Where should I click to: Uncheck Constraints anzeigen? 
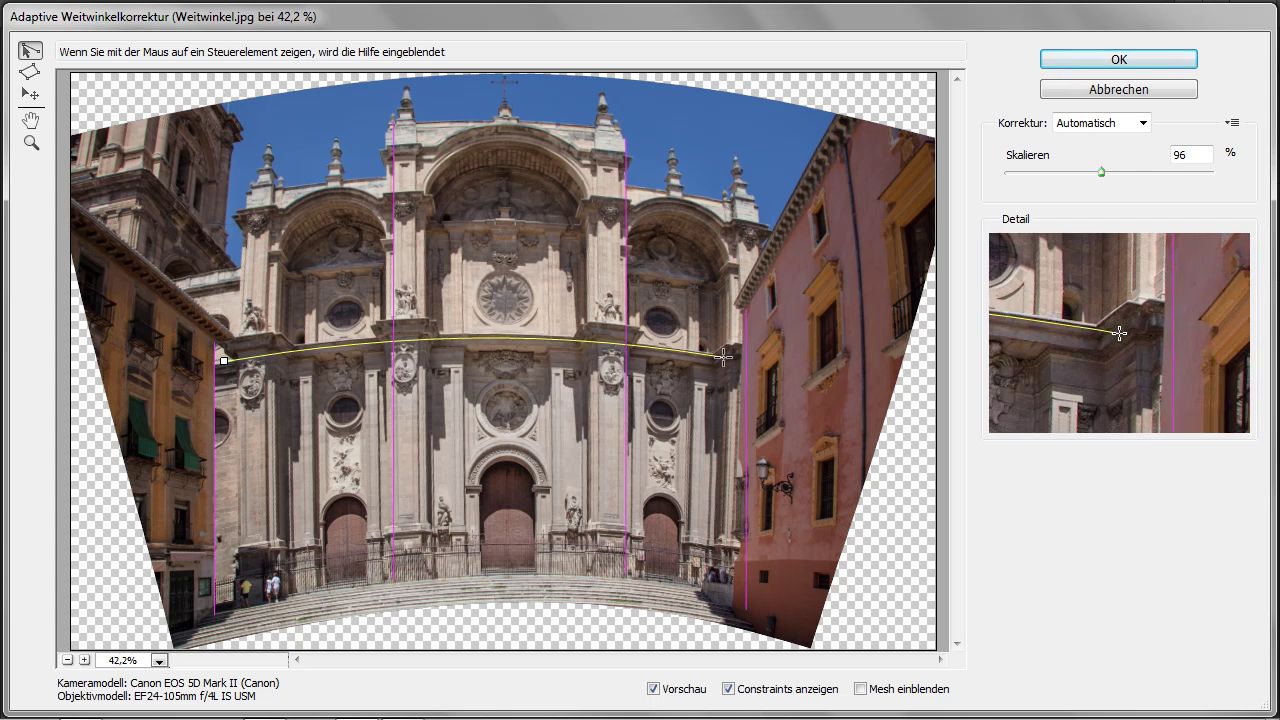728,689
